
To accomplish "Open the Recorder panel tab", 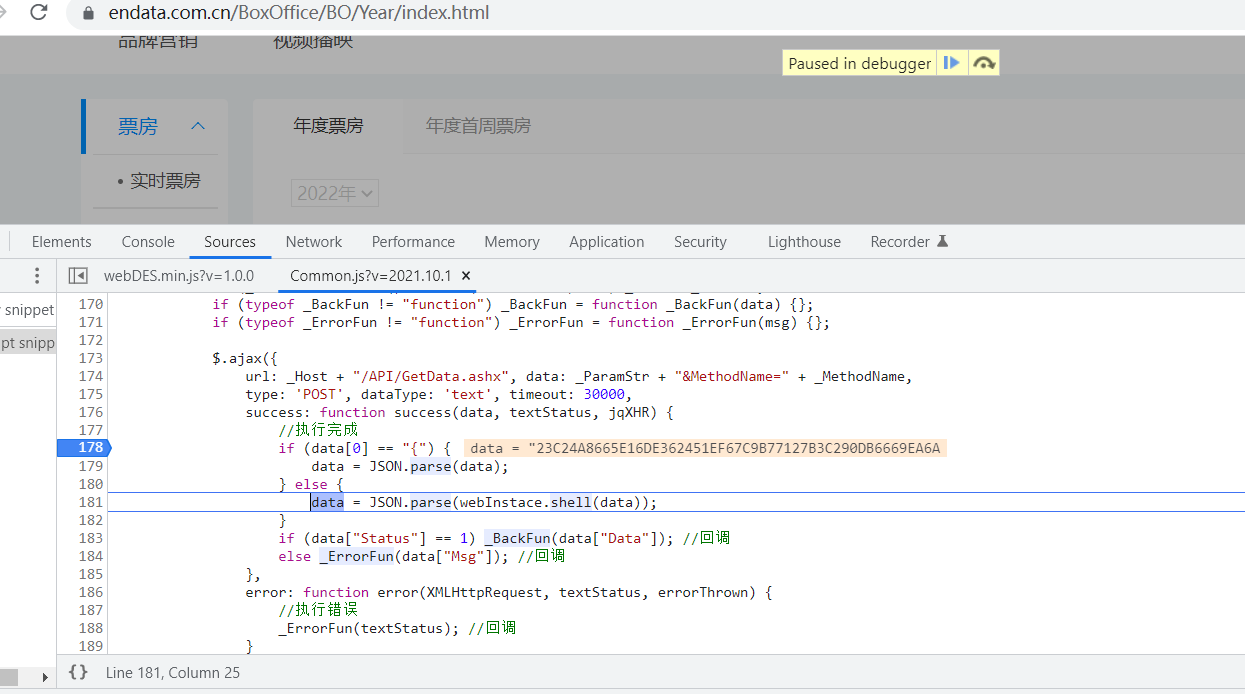I will (909, 242).
